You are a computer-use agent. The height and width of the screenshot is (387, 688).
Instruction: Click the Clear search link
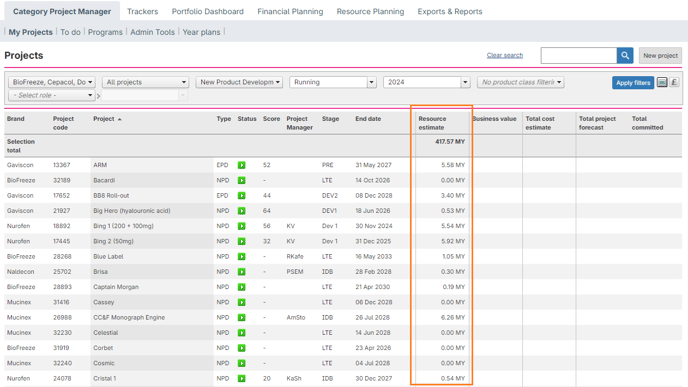click(x=505, y=55)
